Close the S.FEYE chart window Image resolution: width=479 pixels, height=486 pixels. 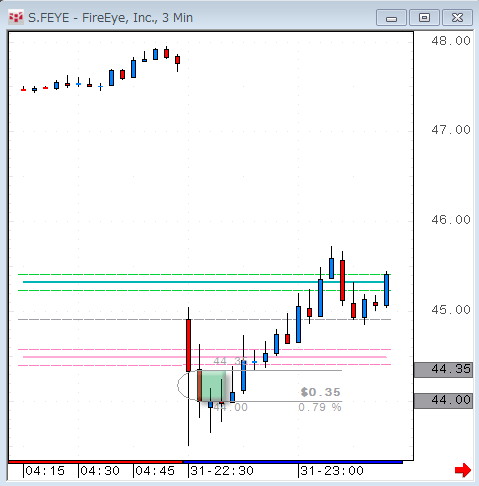[457, 18]
